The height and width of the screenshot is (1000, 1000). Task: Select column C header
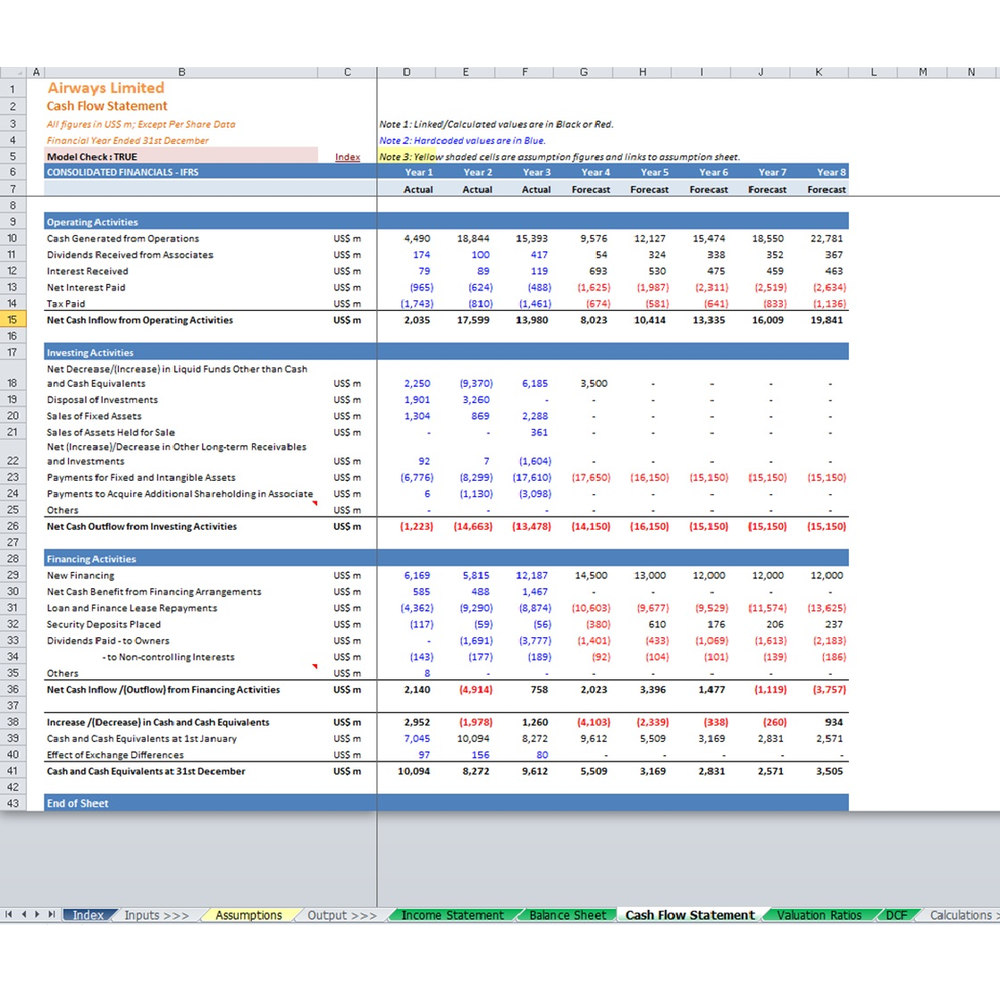coord(347,72)
